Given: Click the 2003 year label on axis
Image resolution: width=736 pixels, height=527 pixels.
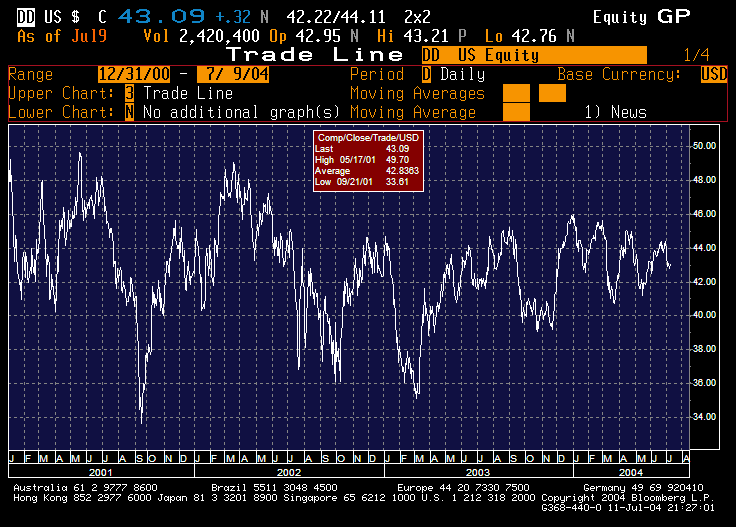Looking at the screenshot, I should [478, 470].
